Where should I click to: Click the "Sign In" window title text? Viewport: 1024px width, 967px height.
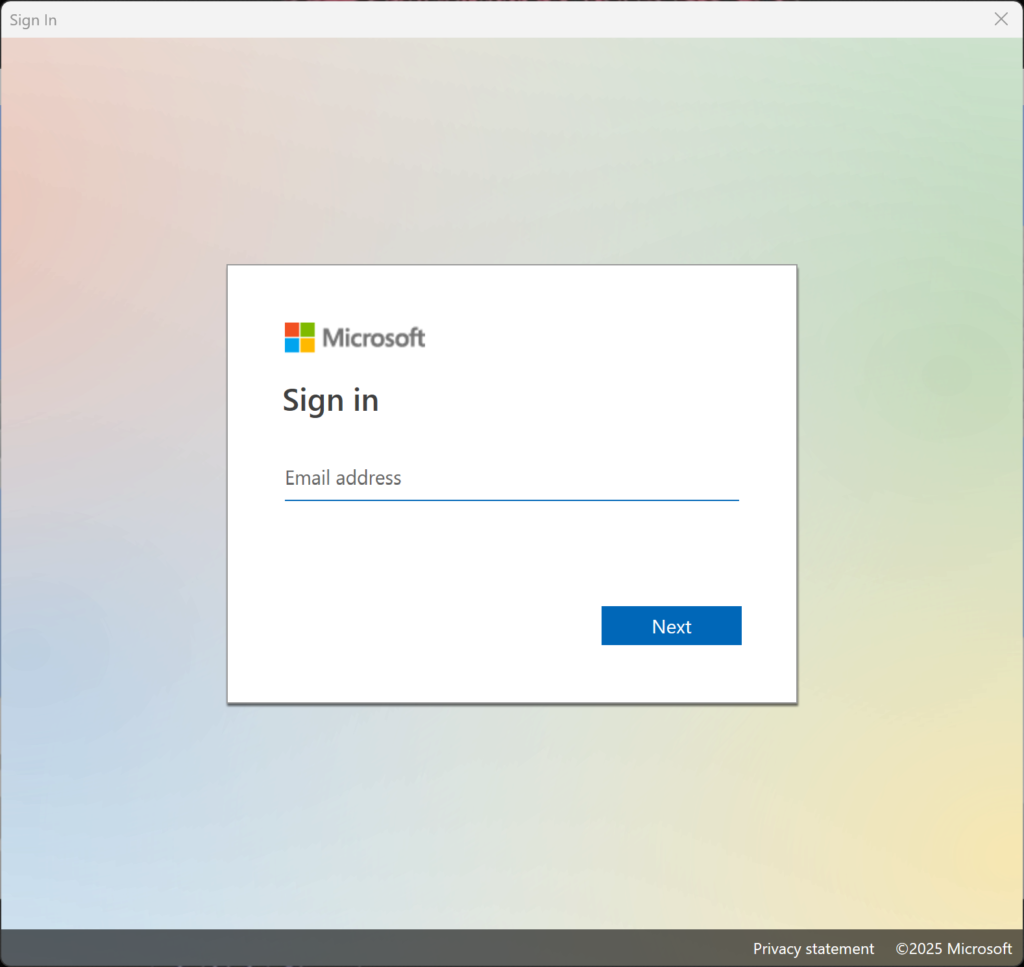point(33,20)
